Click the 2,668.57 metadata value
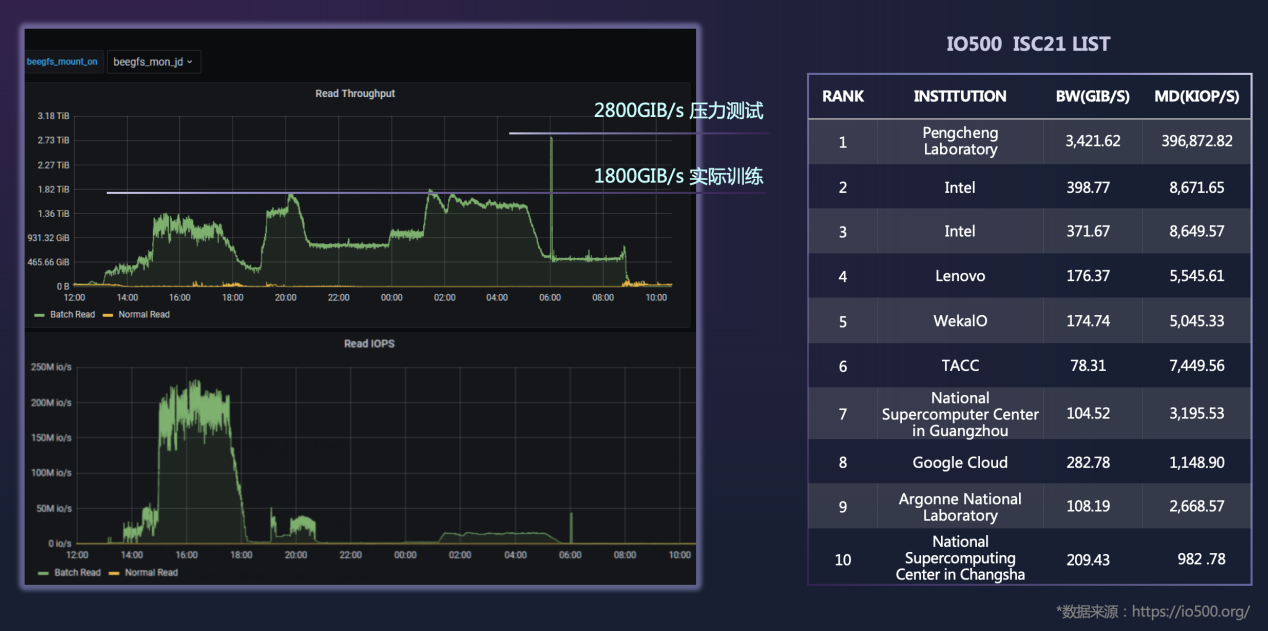This screenshot has width=1268, height=631. coord(1197,507)
